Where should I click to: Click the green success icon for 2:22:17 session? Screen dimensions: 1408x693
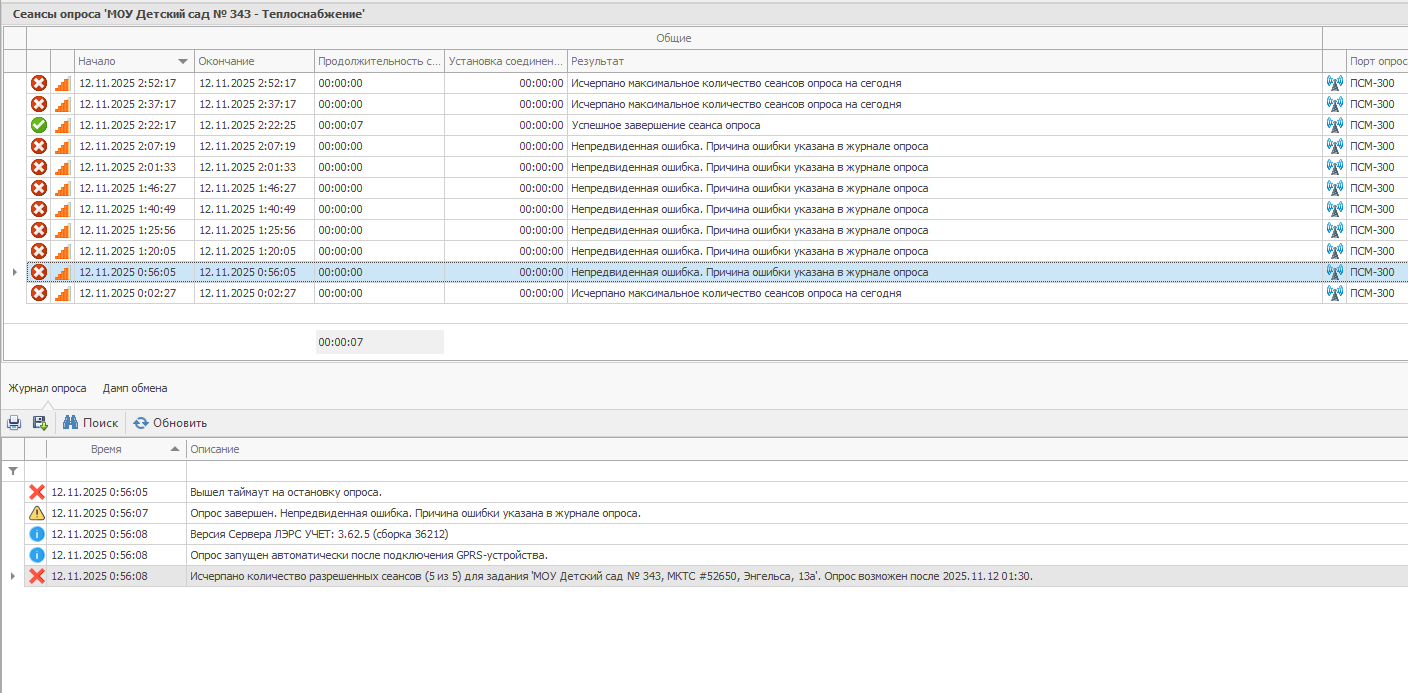click(x=39, y=125)
